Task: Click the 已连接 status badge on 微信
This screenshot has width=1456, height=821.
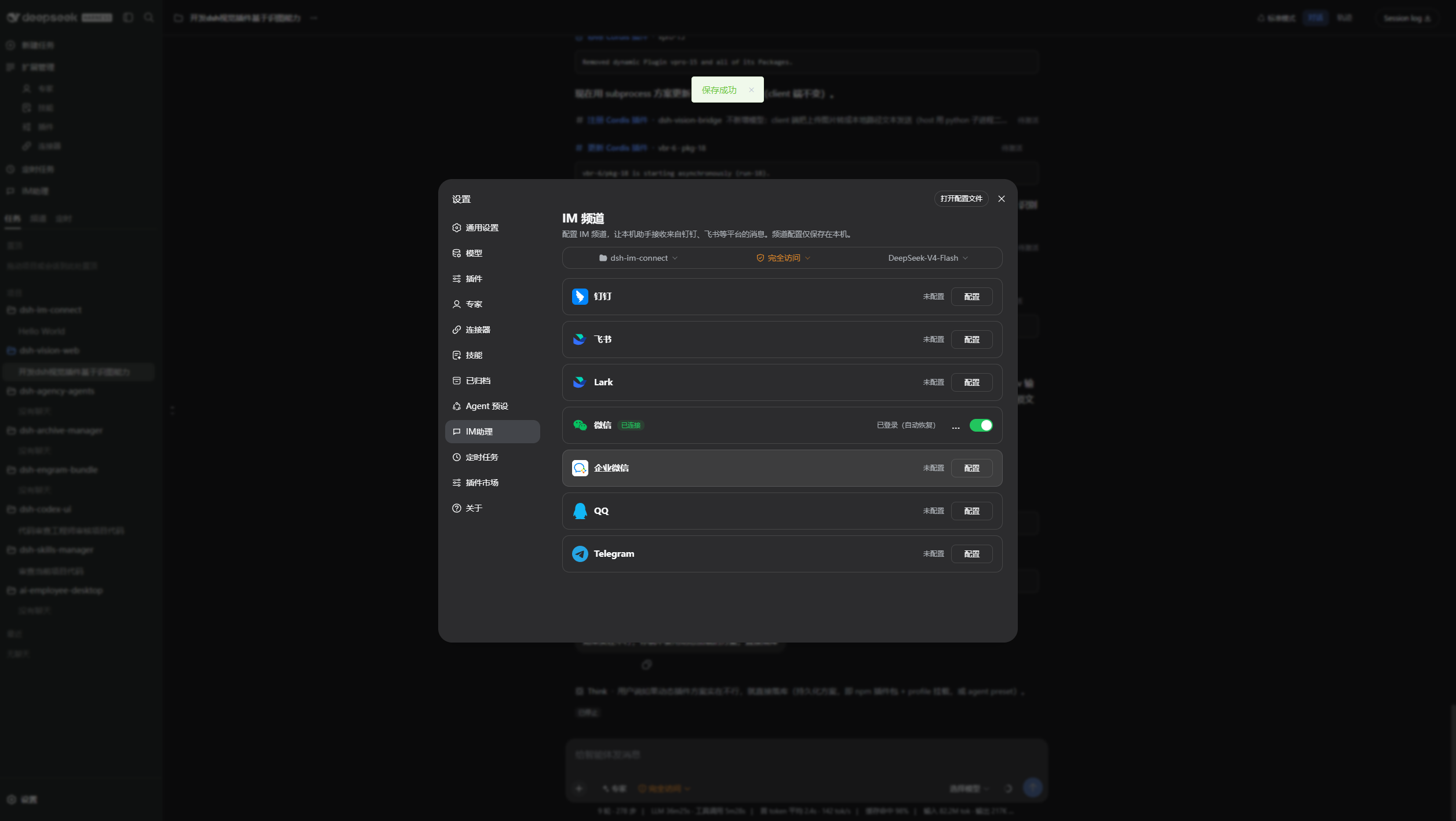Action: click(631, 425)
